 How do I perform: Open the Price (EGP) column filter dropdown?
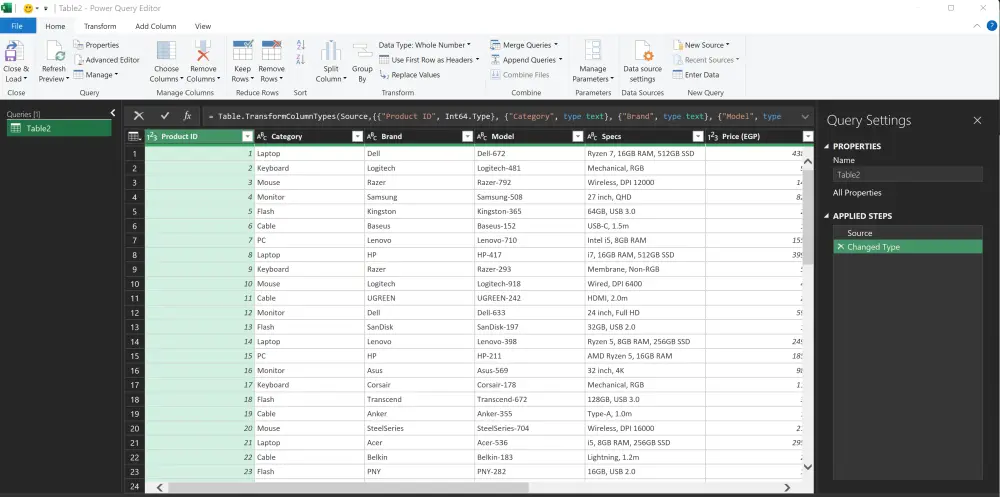(807, 137)
